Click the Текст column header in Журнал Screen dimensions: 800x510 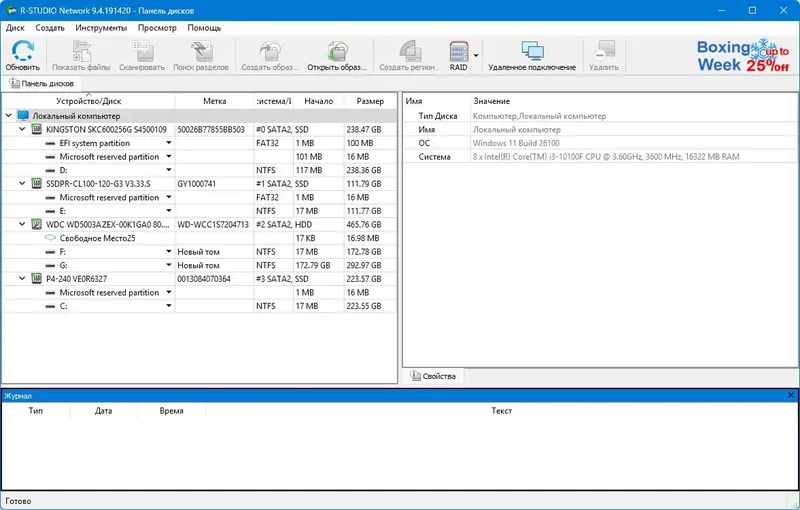coord(501,411)
